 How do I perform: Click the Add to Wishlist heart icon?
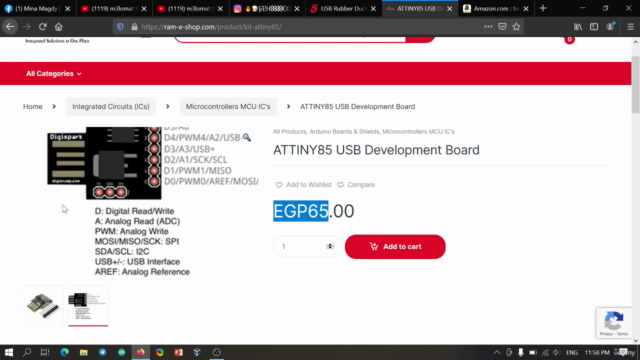[279, 185]
